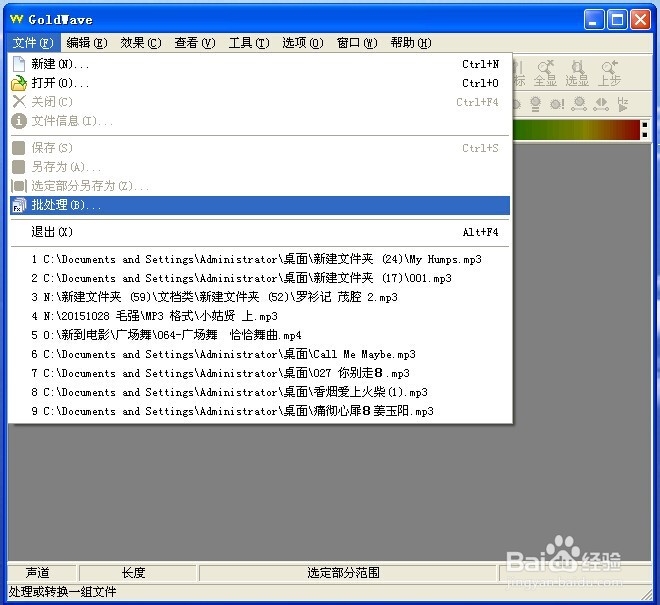Screen dimensions: 660x605
Task: Open the 查看(V) menu
Action: 195,43
